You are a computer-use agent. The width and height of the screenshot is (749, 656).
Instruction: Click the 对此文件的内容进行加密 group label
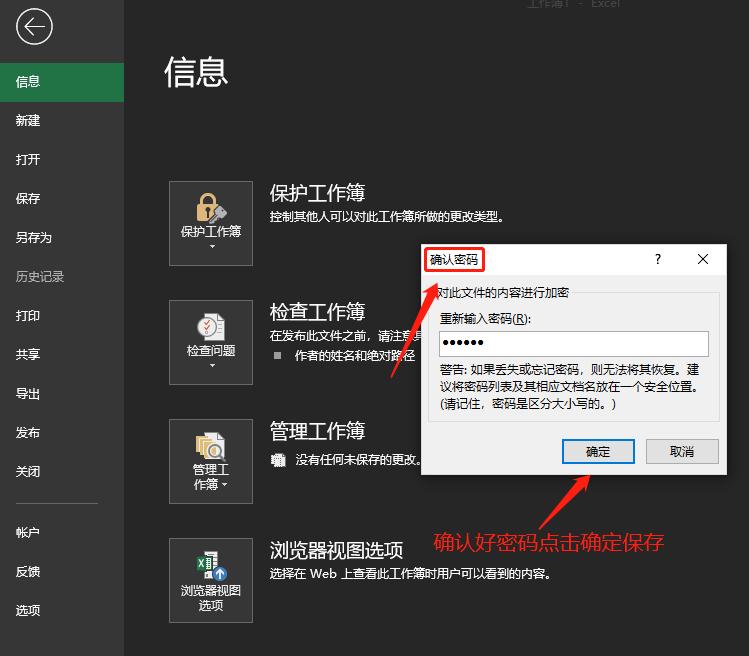pyautogui.click(x=503, y=293)
